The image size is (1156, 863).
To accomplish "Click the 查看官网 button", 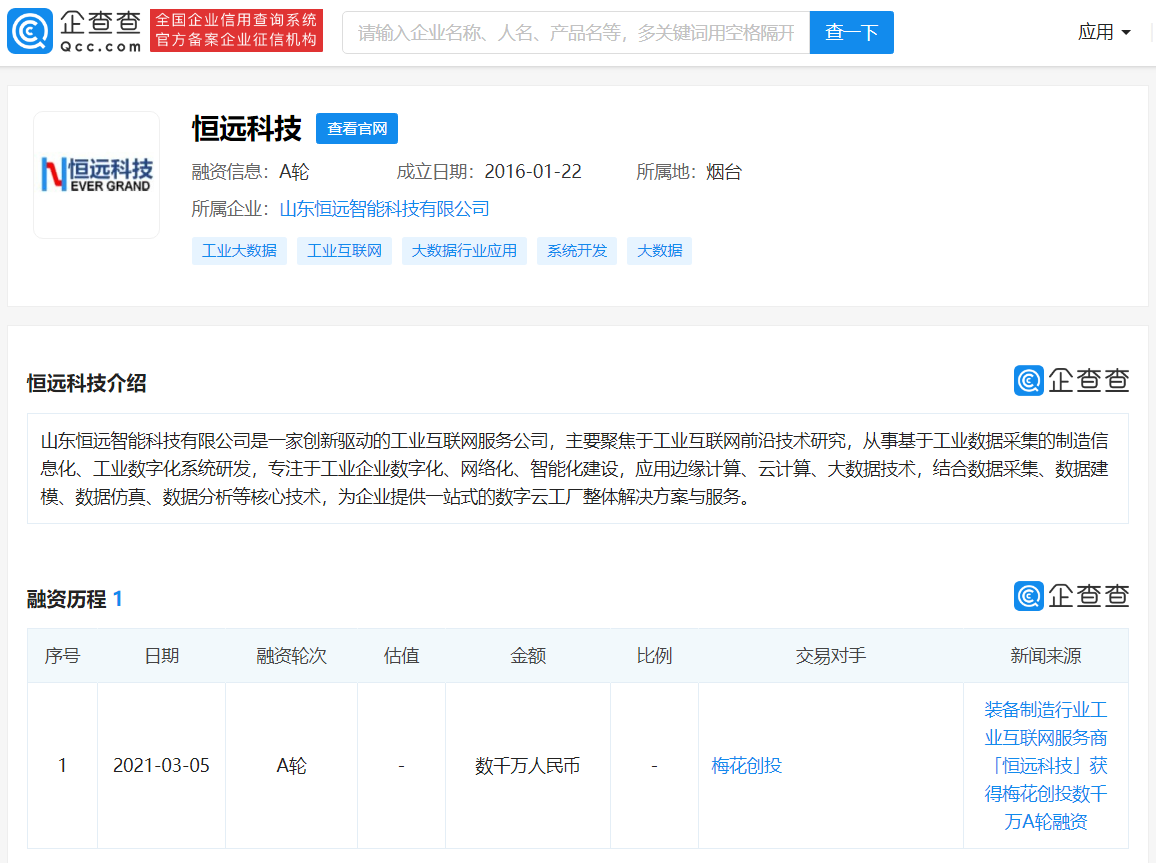I will tap(357, 129).
